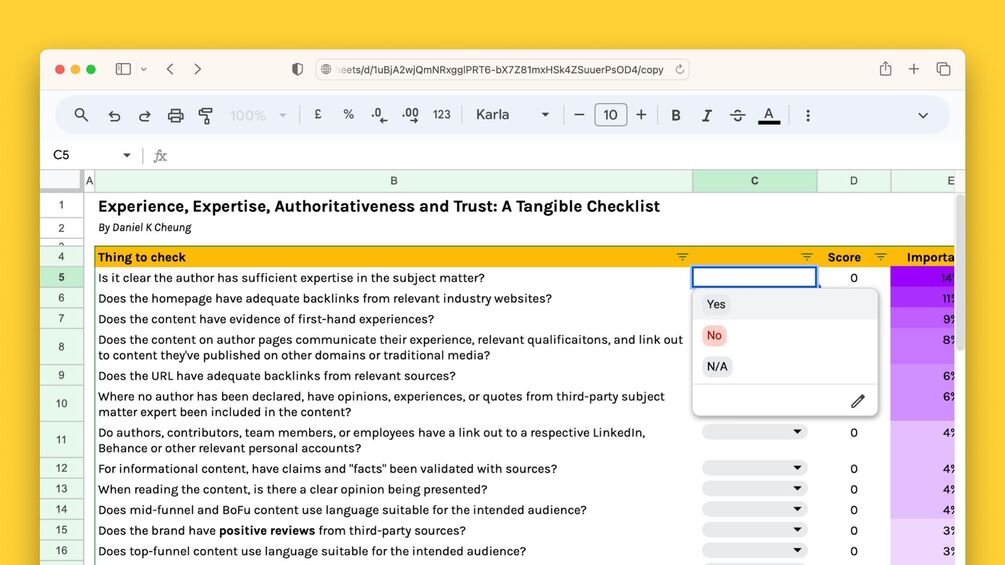Edit dropdown options with pencil icon
1005x565 pixels.
point(858,401)
